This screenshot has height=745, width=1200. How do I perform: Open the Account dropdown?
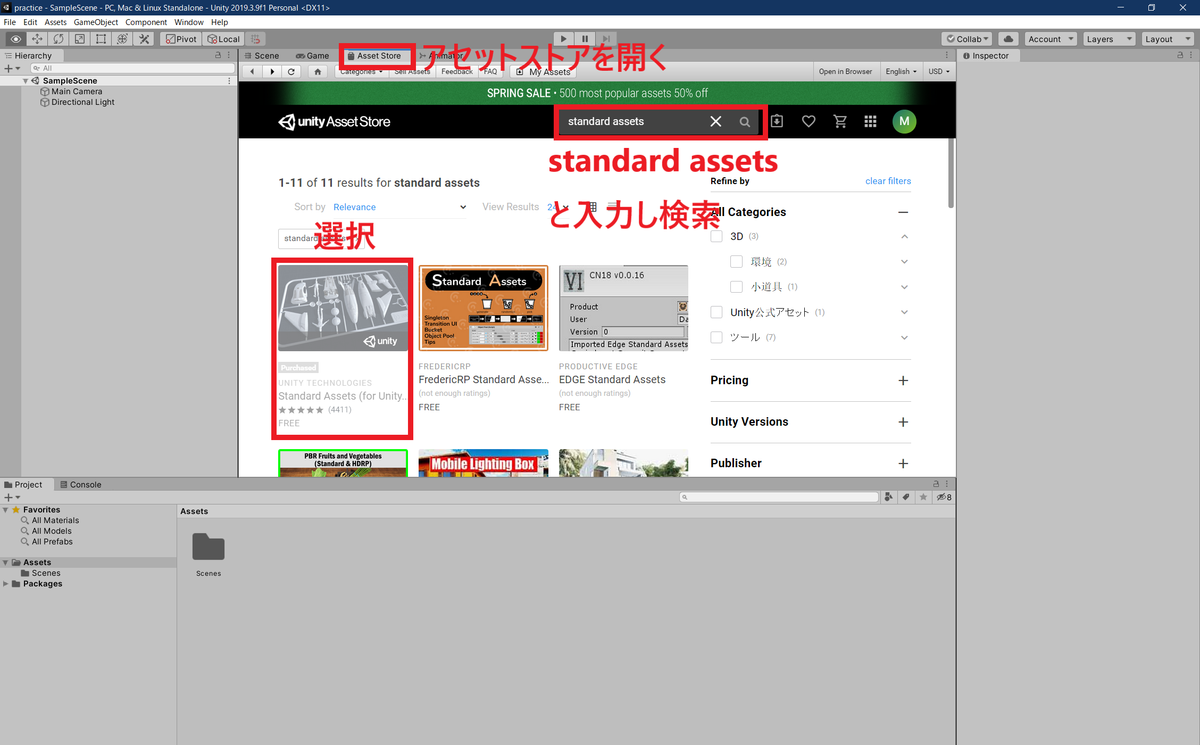coord(1050,39)
